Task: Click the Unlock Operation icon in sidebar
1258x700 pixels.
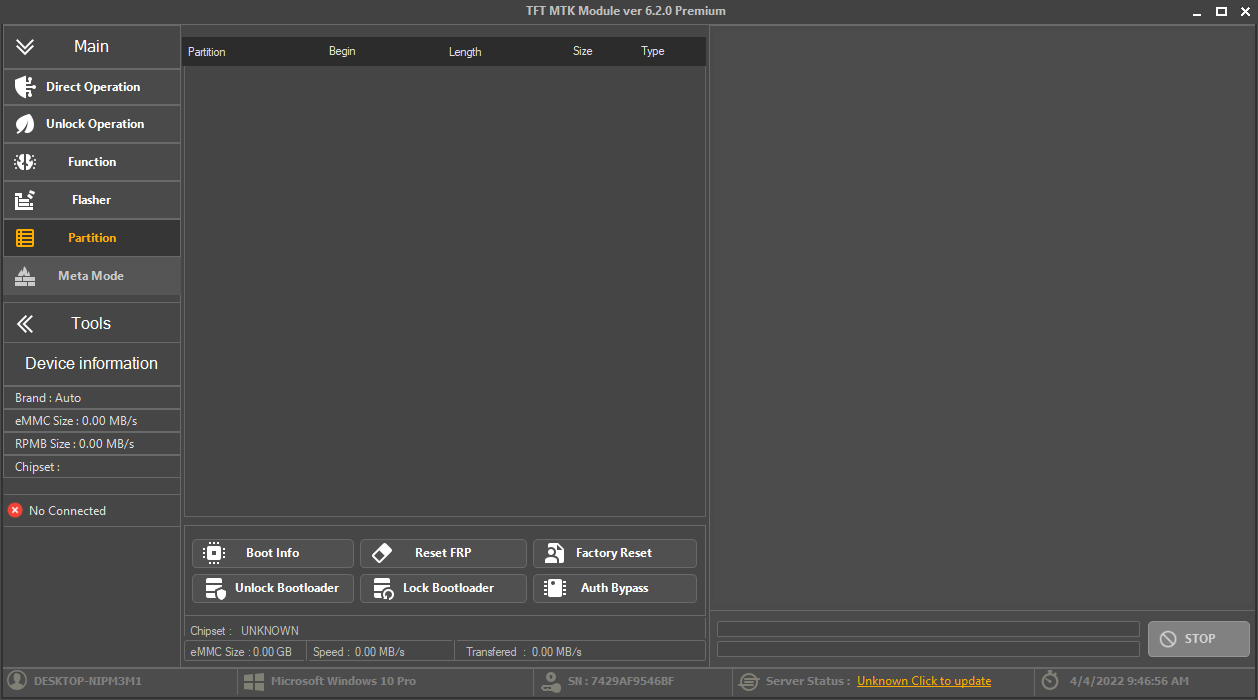Action: click(x=25, y=124)
